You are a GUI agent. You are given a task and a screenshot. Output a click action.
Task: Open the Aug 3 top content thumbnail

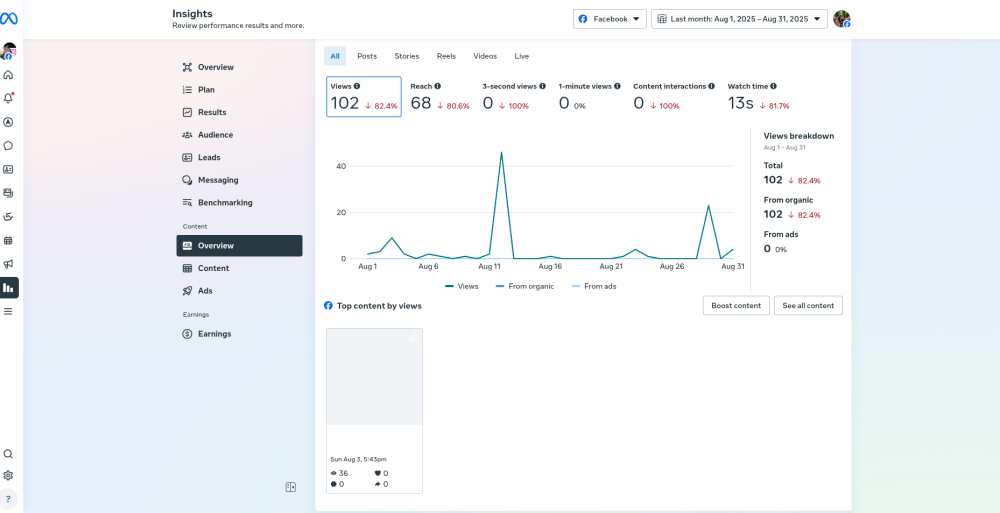tap(374, 377)
